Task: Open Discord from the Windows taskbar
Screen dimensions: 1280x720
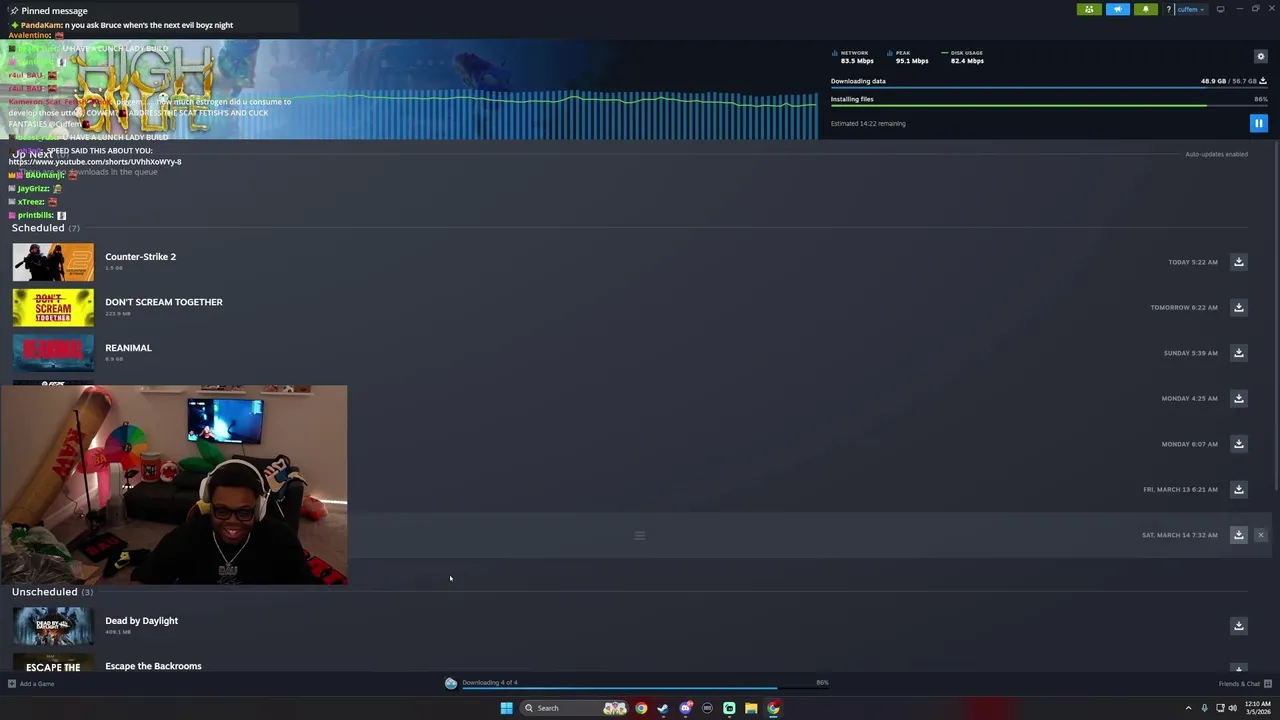Action: pos(685,708)
